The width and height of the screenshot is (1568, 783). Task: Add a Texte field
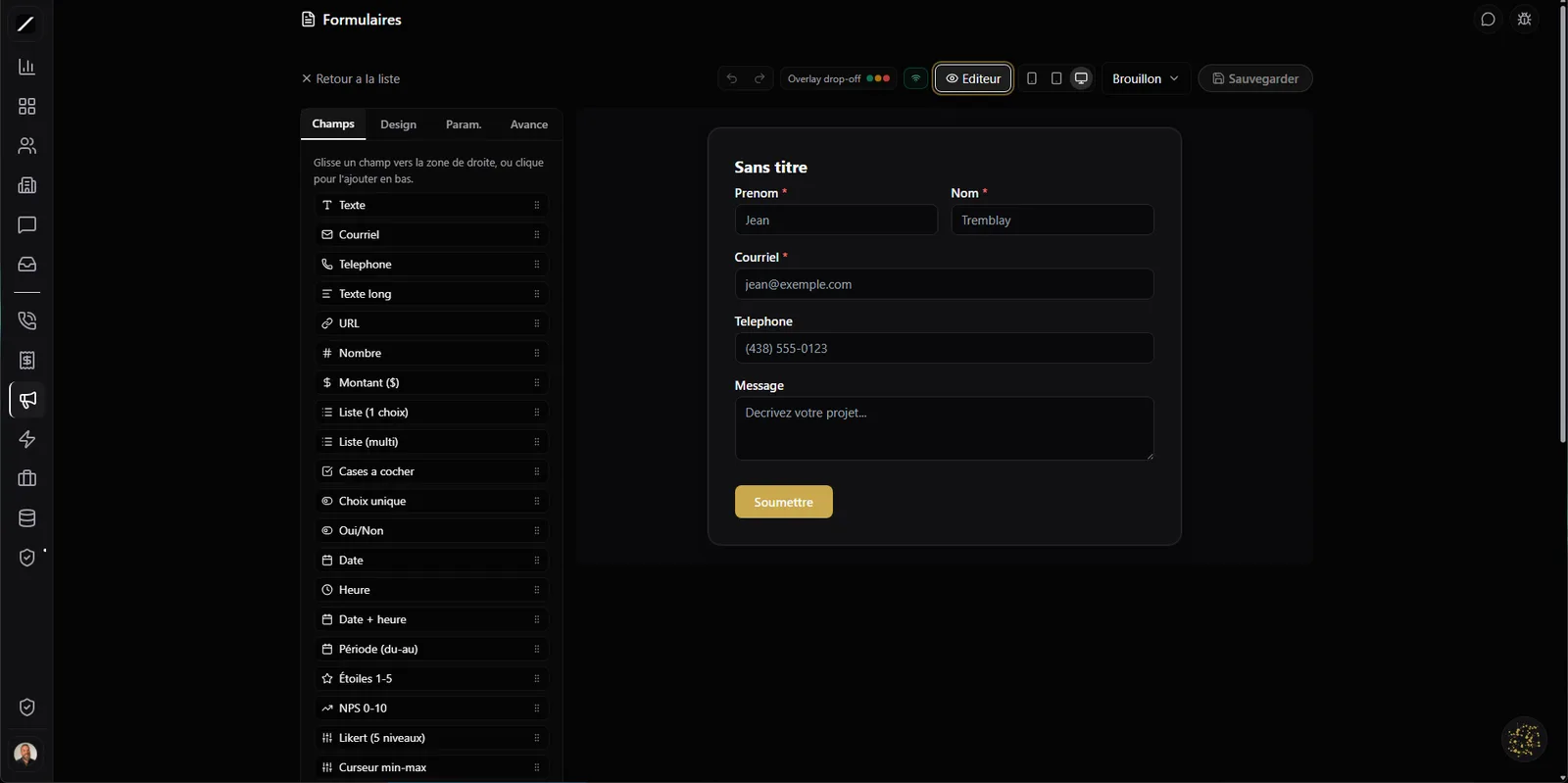coord(431,205)
